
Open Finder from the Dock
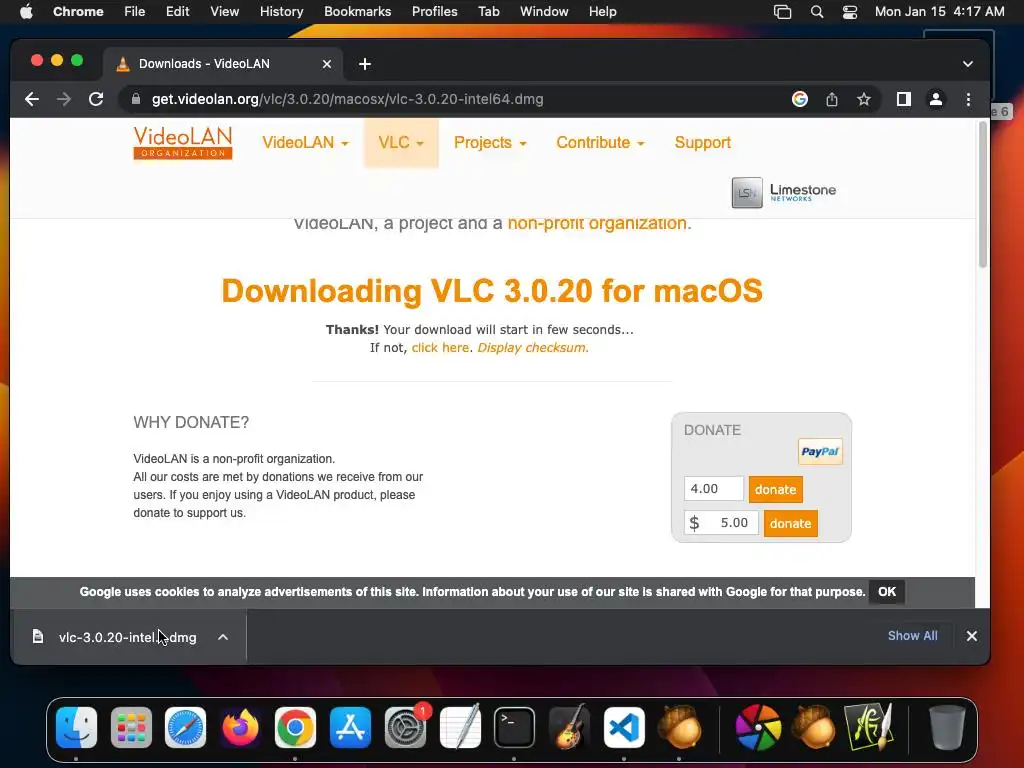(x=76, y=727)
